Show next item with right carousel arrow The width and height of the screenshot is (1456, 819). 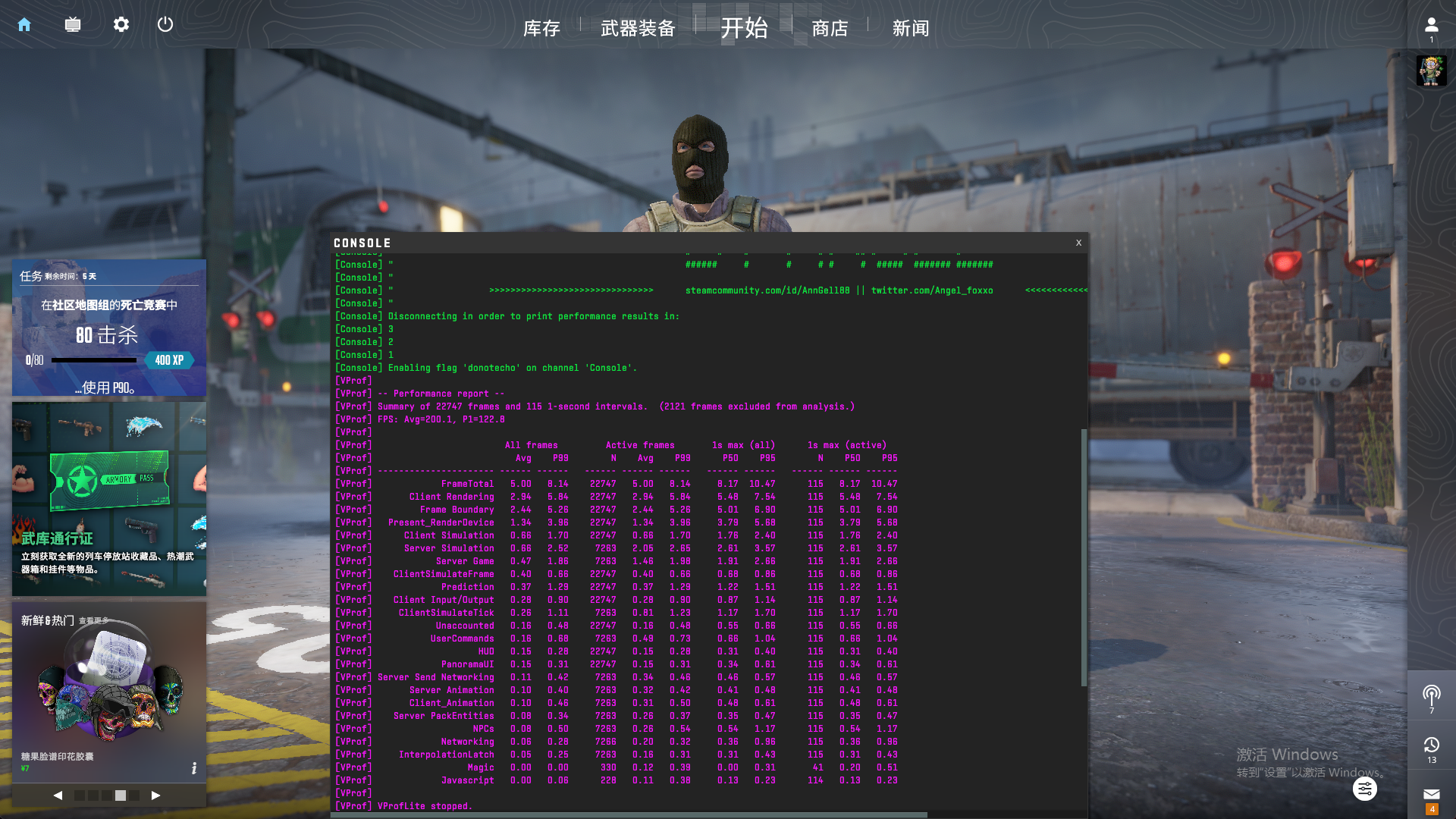pyautogui.click(x=155, y=795)
